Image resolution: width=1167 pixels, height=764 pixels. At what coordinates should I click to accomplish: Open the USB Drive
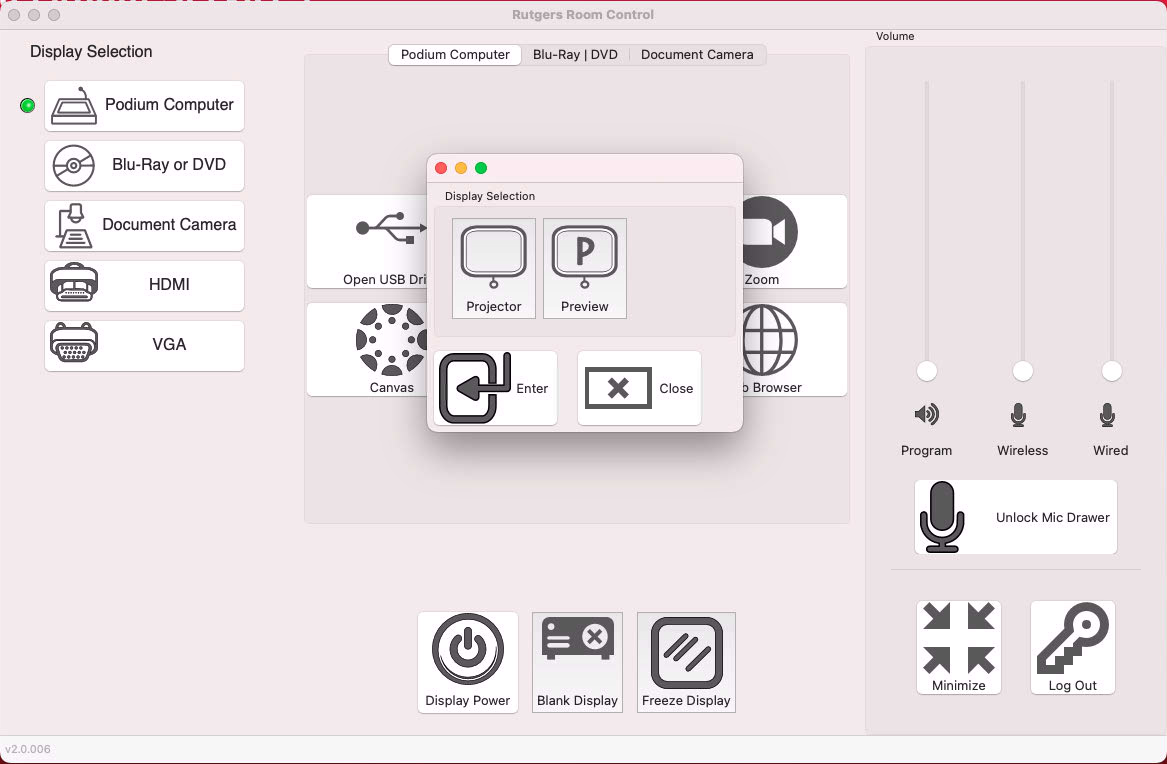point(390,241)
